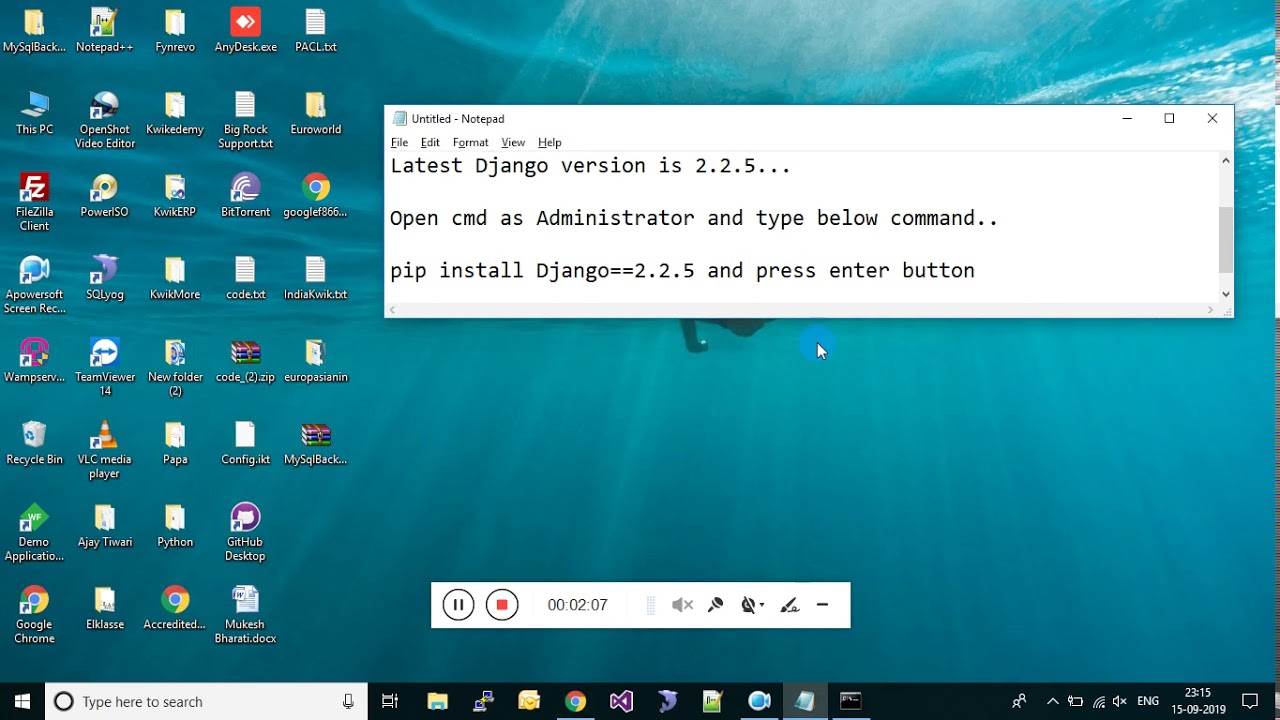The height and width of the screenshot is (720, 1280).
Task: Open Command Prompt from taskbar
Action: (x=851, y=701)
